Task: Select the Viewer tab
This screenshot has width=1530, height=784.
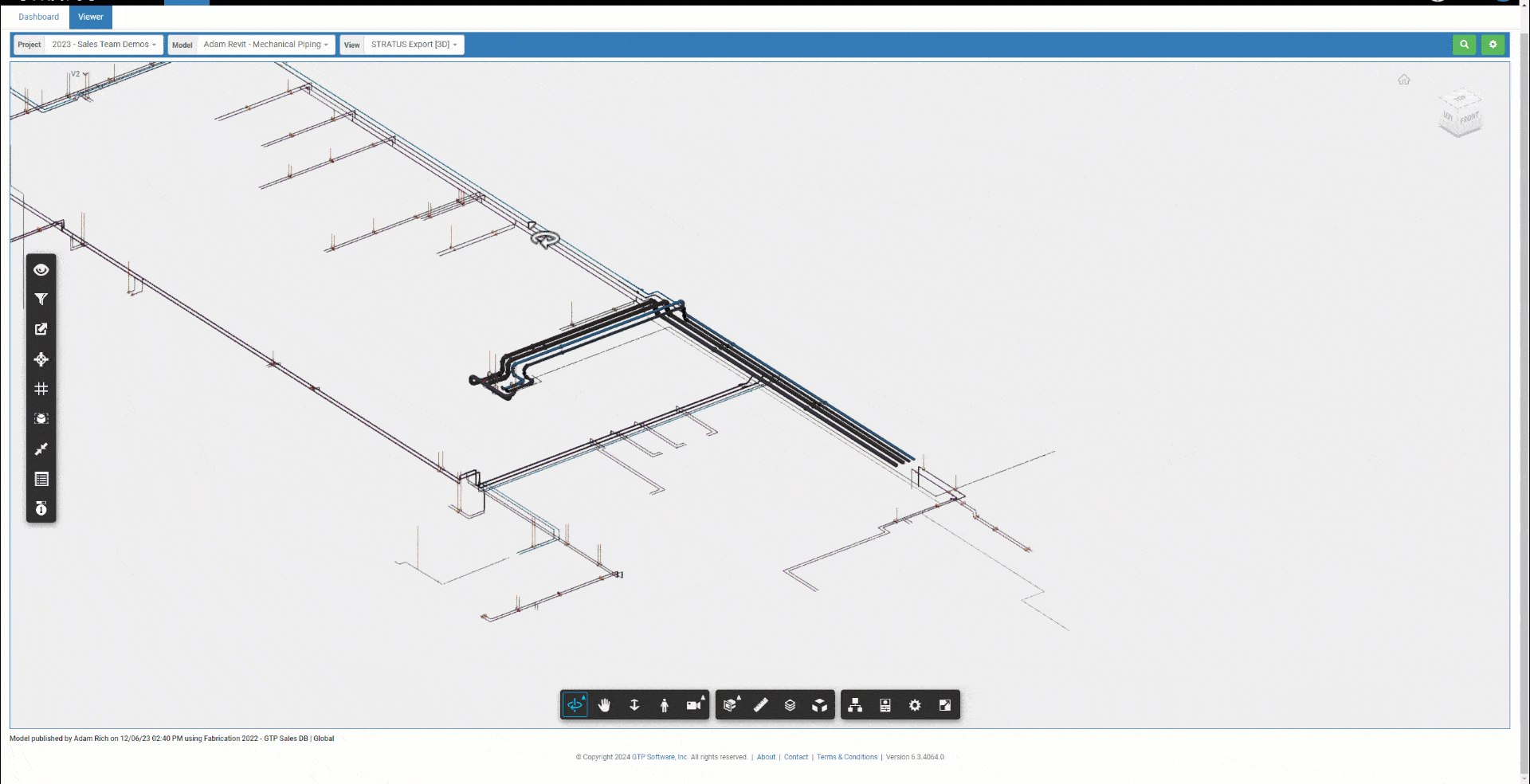Action: [90, 17]
